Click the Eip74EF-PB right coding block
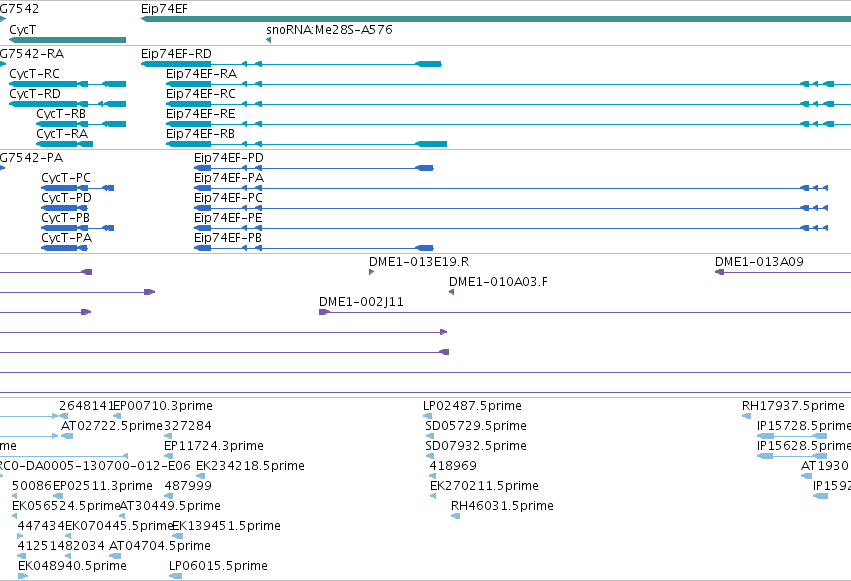This screenshot has height=581, width=851. [424, 248]
